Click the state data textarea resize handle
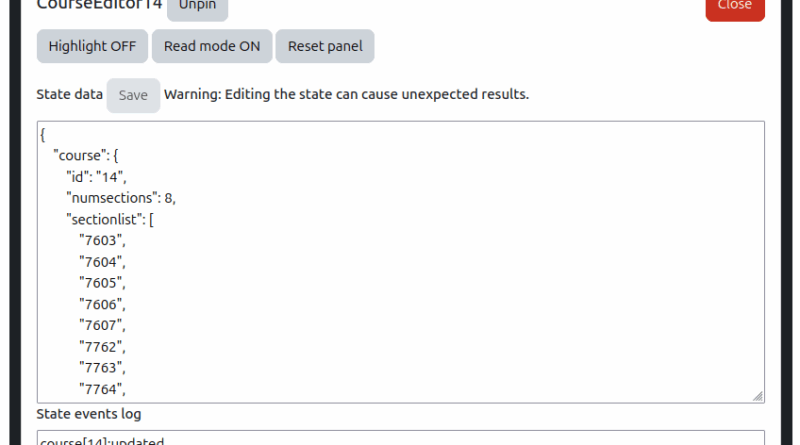Viewport: 800px width, 445px height. tap(758, 396)
